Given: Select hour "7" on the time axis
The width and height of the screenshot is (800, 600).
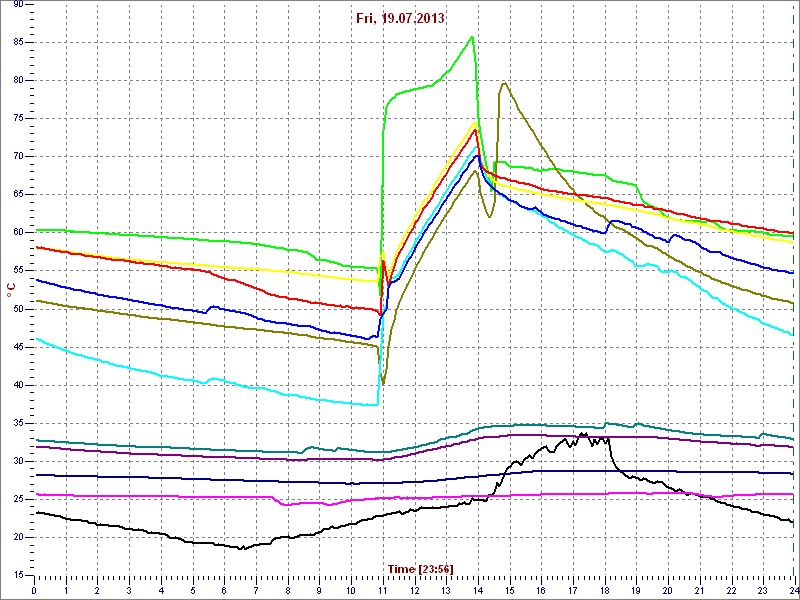Looking at the screenshot, I should [256, 588].
